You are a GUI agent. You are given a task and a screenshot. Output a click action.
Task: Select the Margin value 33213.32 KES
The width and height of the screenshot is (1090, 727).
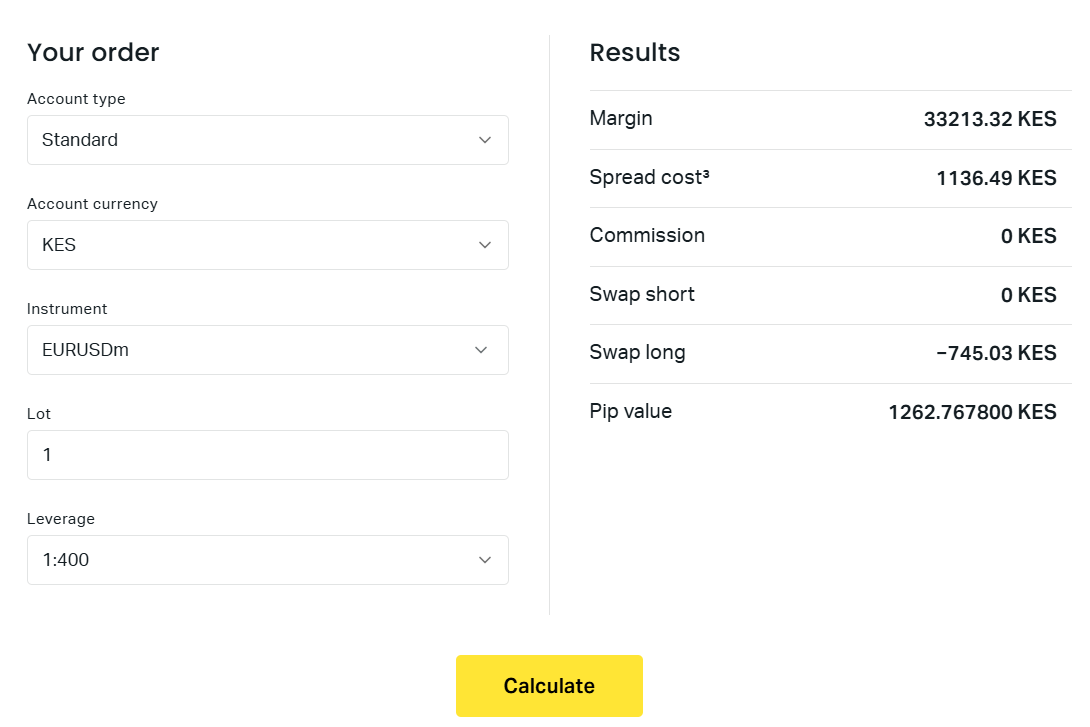click(x=989, y=120)
